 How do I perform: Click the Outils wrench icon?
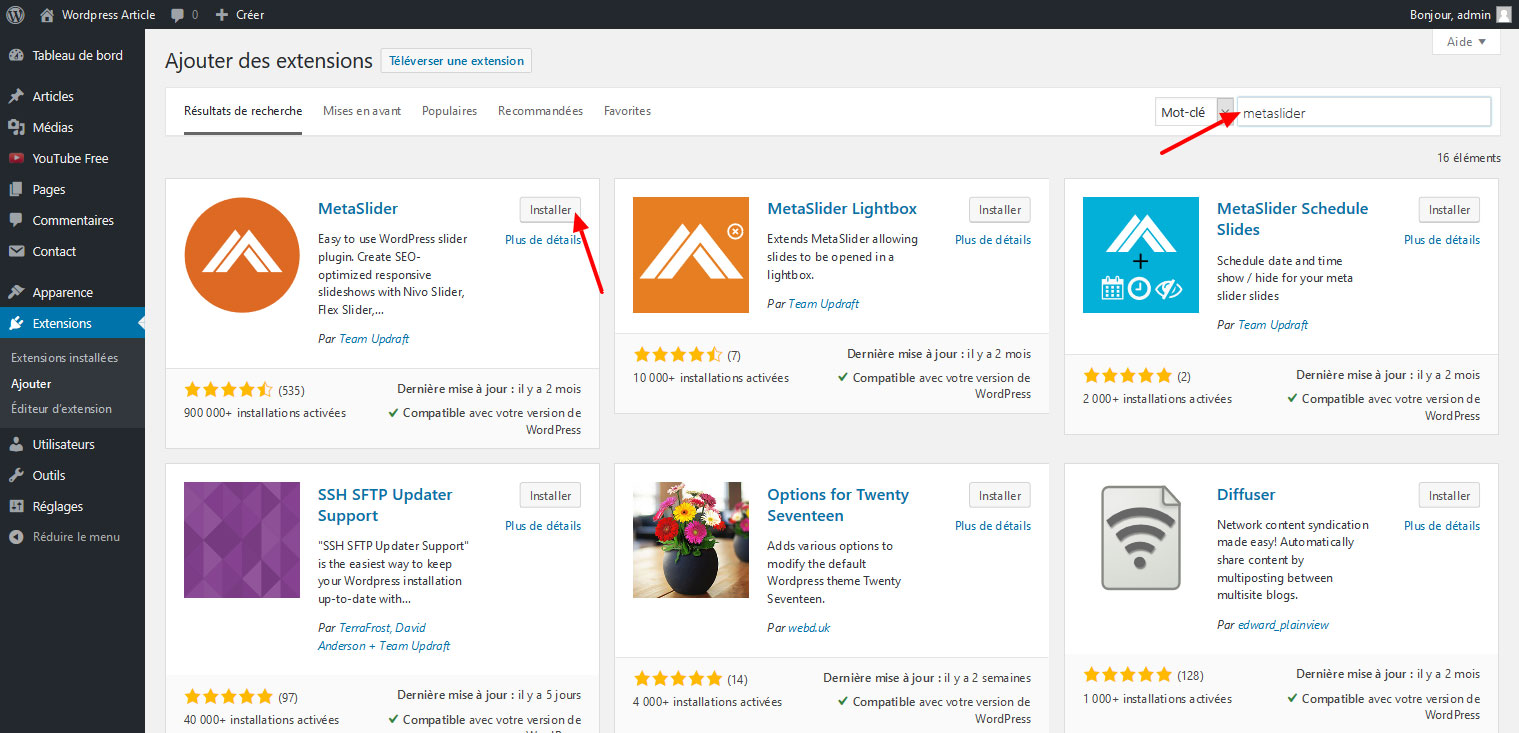[16, 475]
